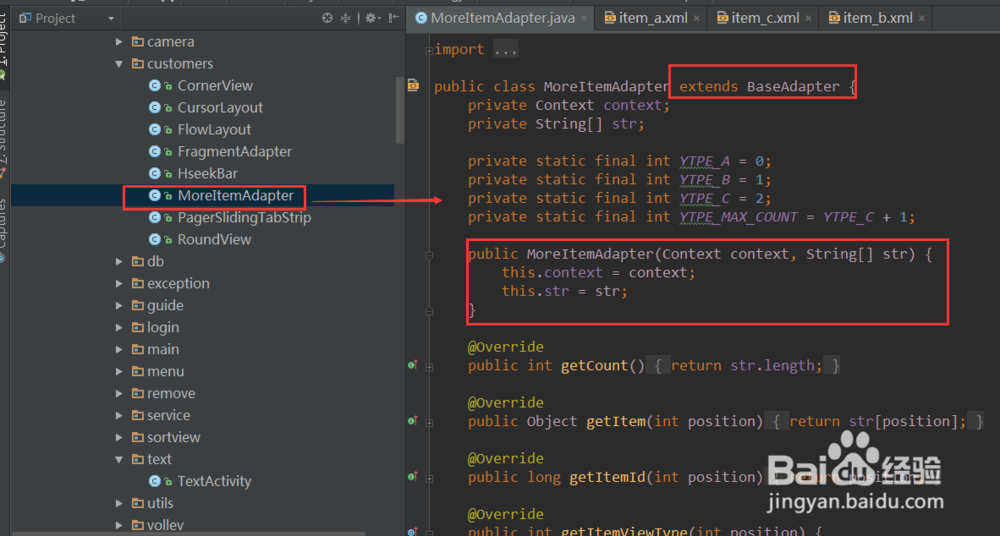Click the YTPE_MAX_COUNT constant name

tap(738, 217)
